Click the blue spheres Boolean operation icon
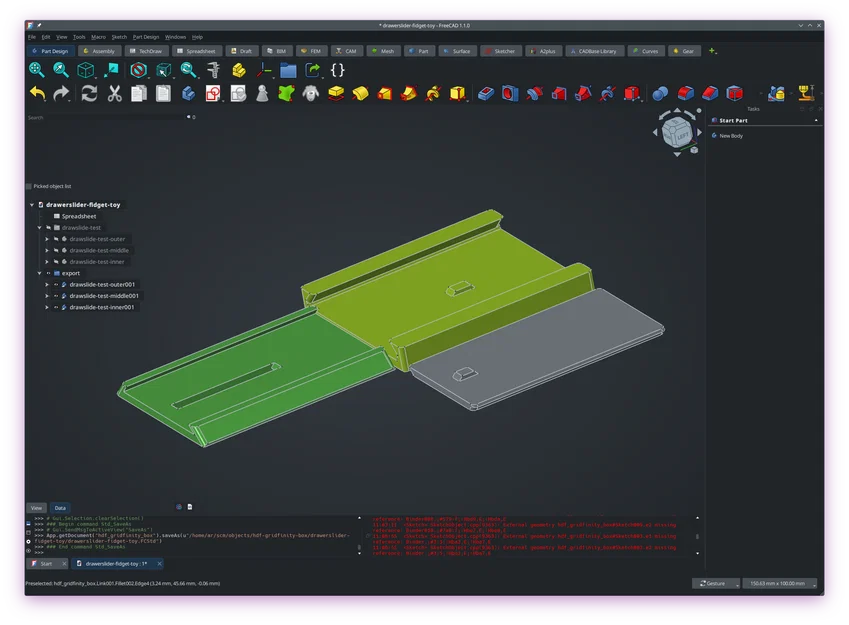849x625 pixels. point(659,93)
